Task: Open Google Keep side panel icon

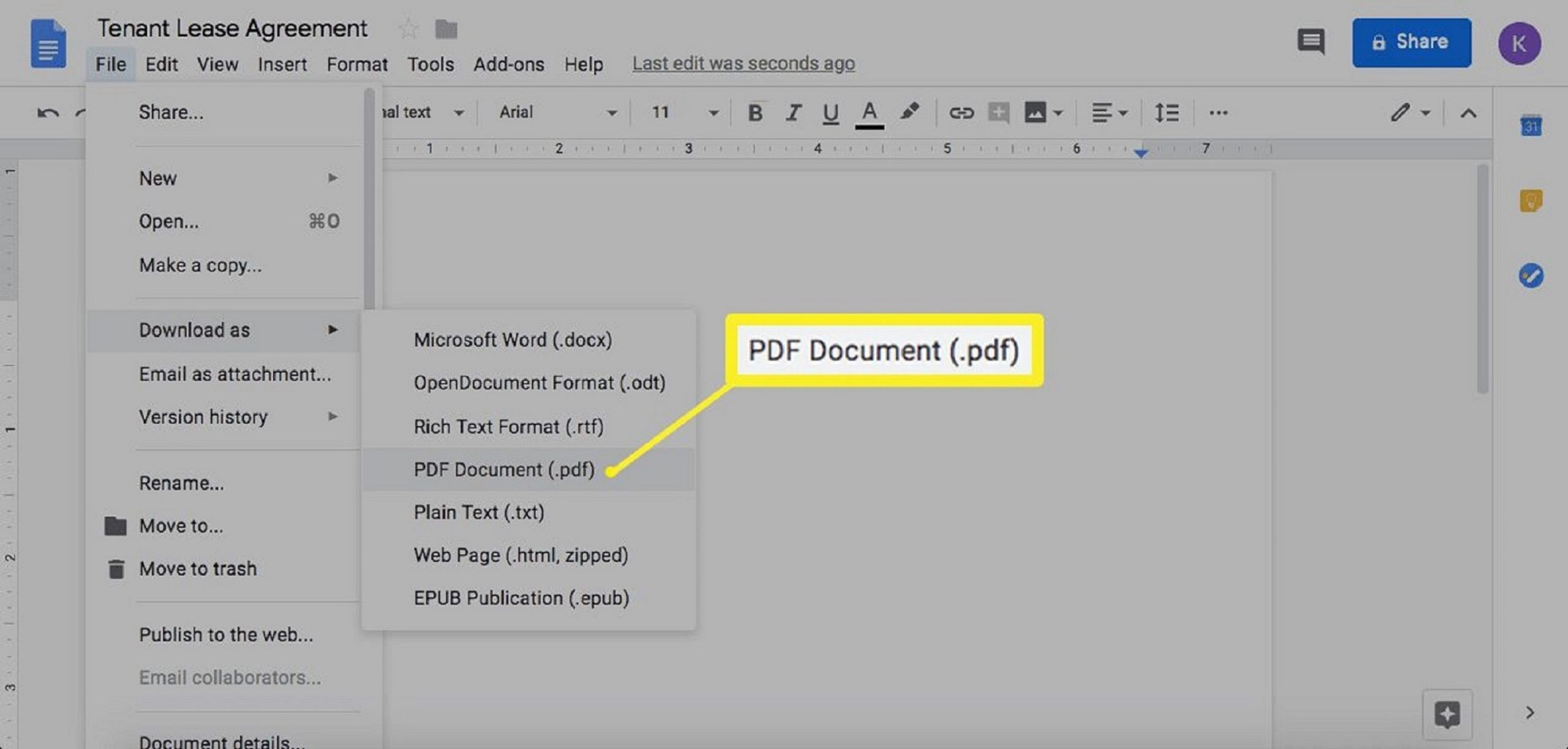Action: (x=1531, y=201)
